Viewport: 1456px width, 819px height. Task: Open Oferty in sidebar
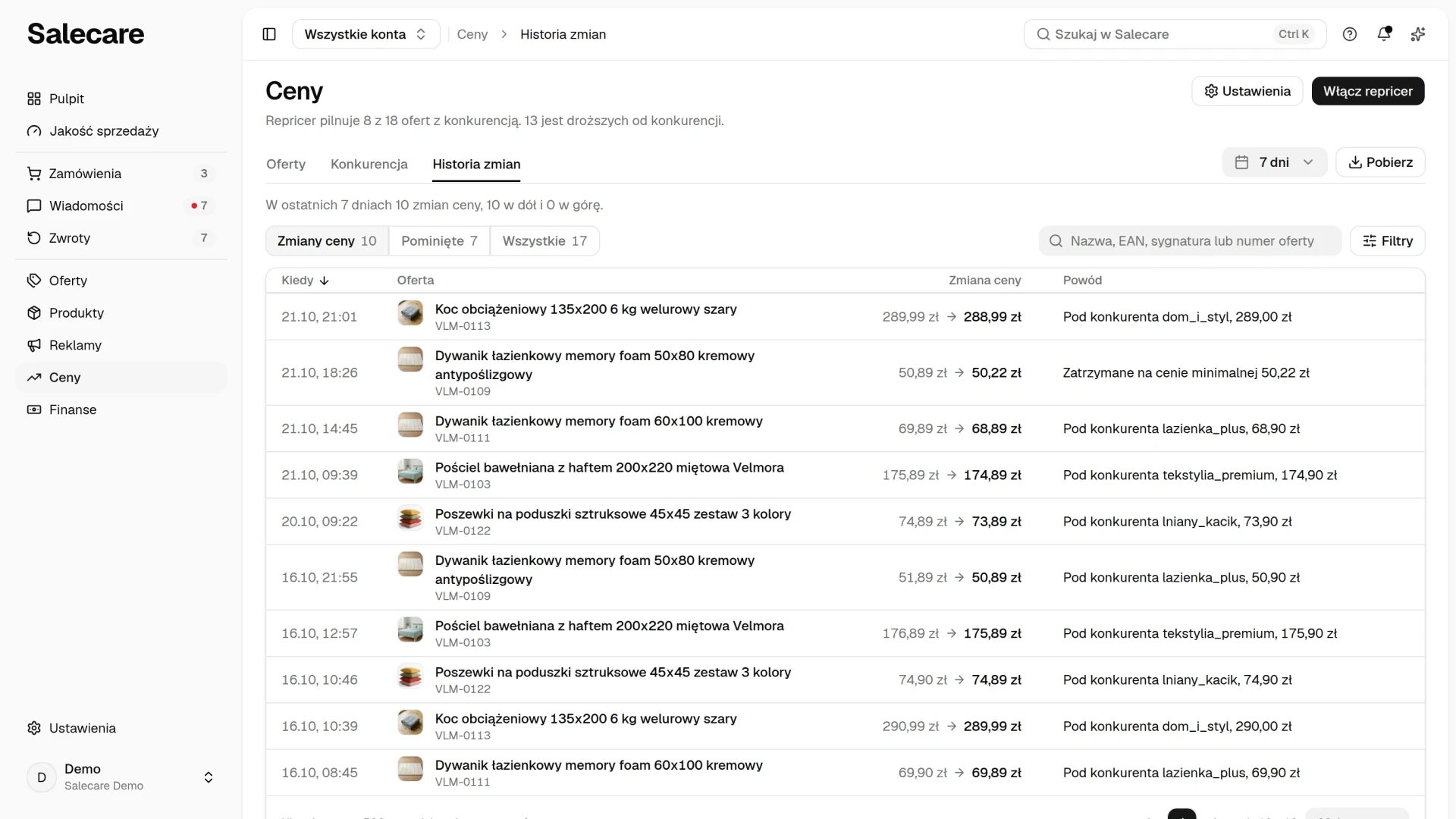121,281
